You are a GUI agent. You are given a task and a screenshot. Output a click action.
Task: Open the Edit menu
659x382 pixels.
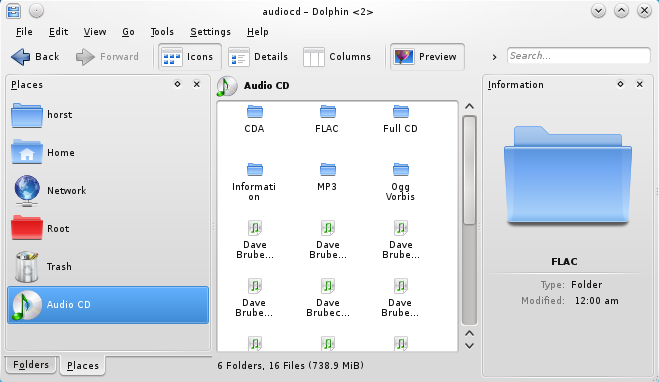(58, 32)
